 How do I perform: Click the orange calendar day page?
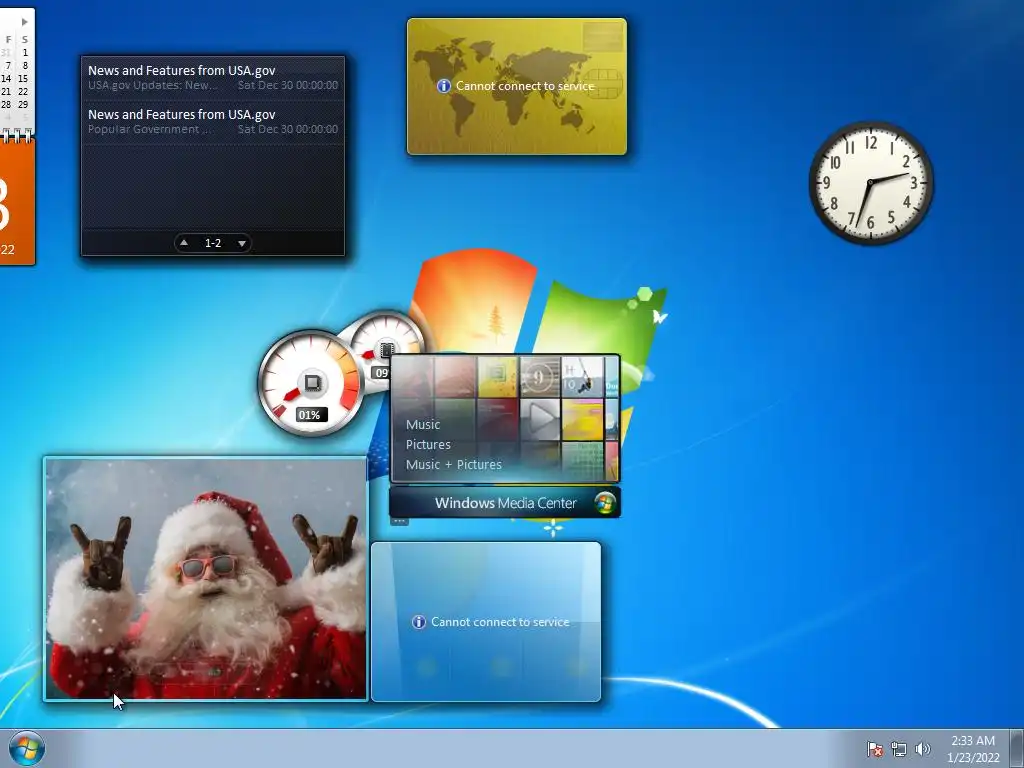tap(17, 200)
